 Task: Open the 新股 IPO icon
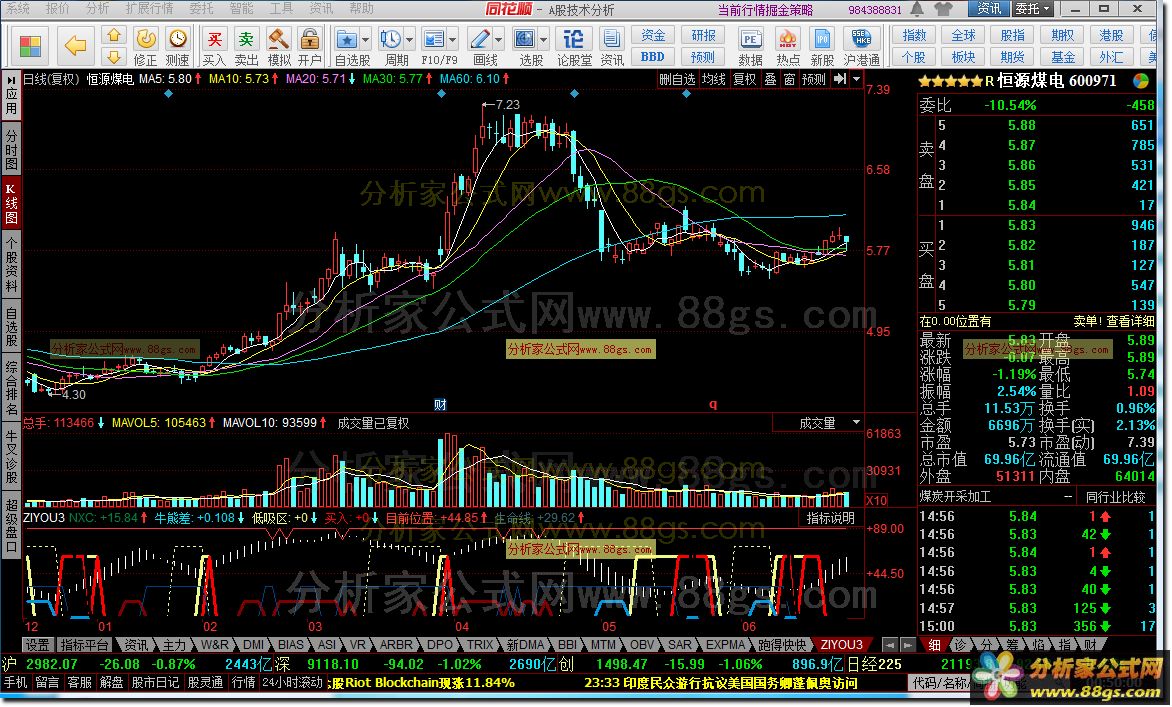[822, 46]
